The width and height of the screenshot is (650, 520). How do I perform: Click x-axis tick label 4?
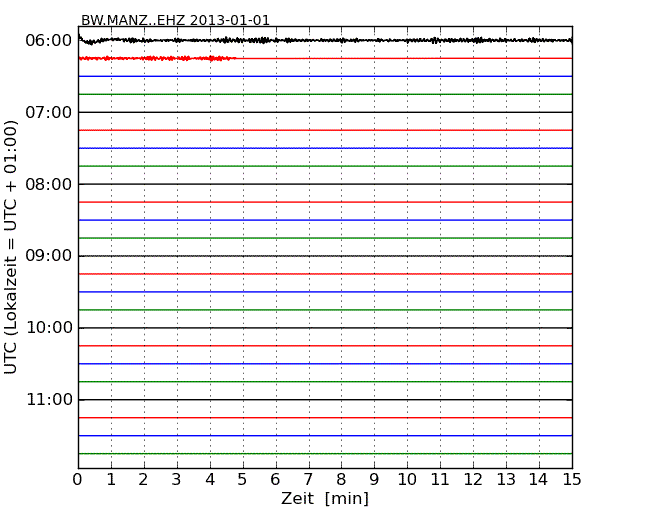pos(210,480)
